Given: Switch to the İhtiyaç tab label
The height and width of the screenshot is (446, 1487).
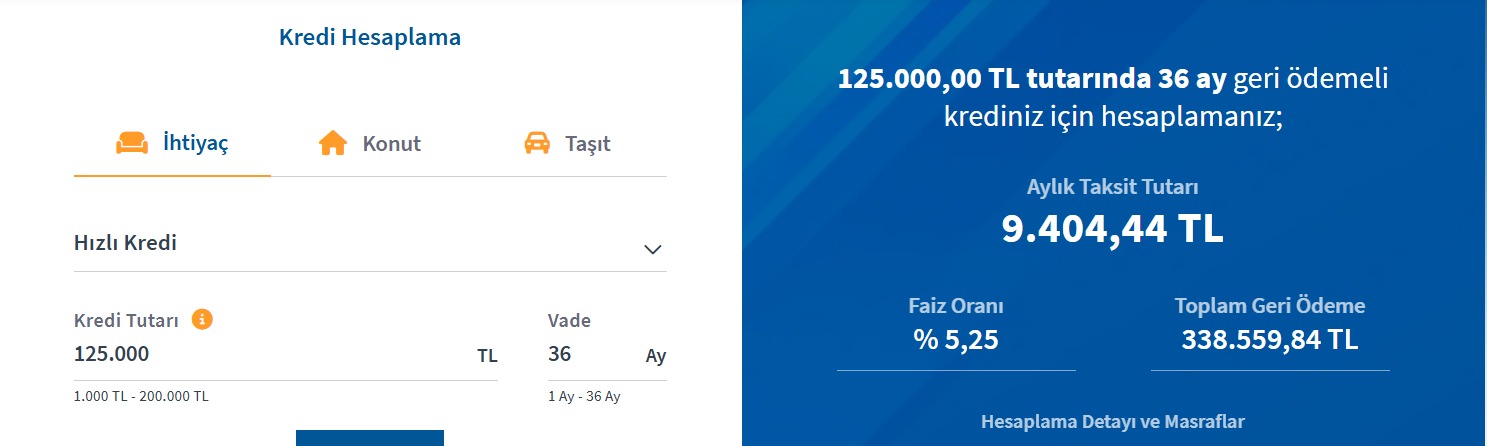Looking at the screenshot, I should pos(196,143).
